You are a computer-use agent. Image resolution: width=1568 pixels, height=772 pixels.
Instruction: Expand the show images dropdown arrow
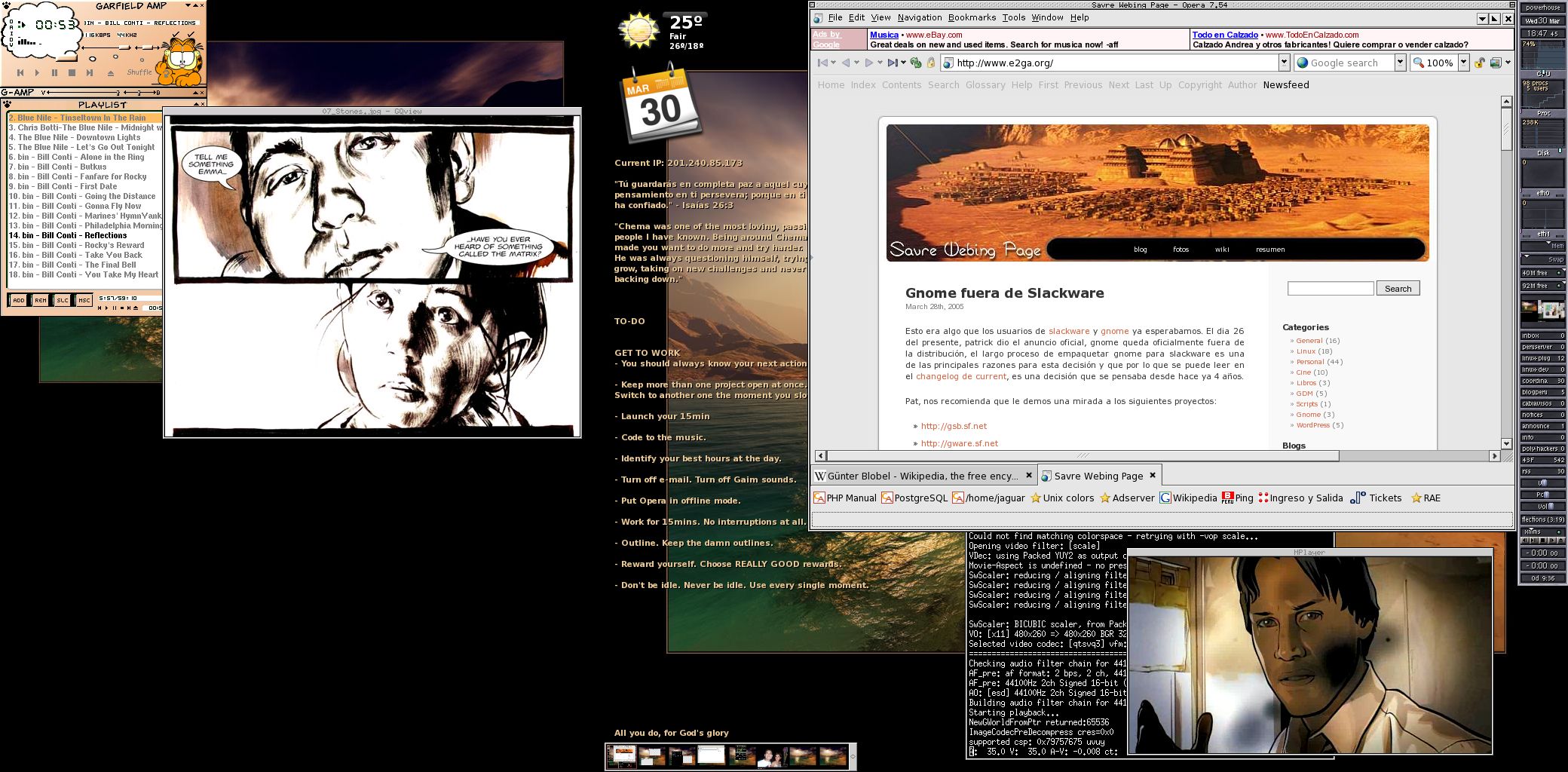tap(1508, 63)
